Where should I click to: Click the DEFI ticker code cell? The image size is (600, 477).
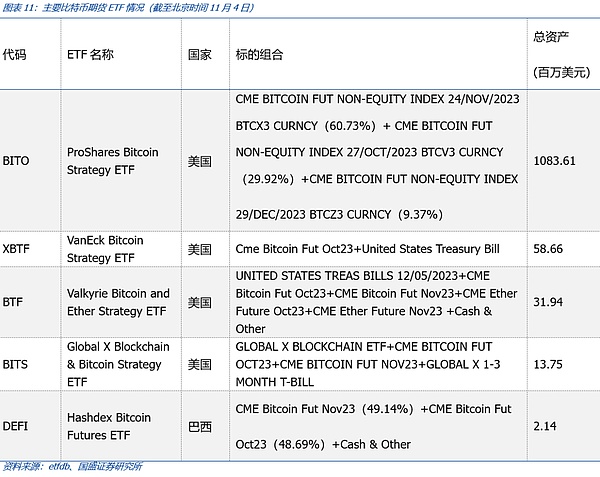tap(15, 426)
